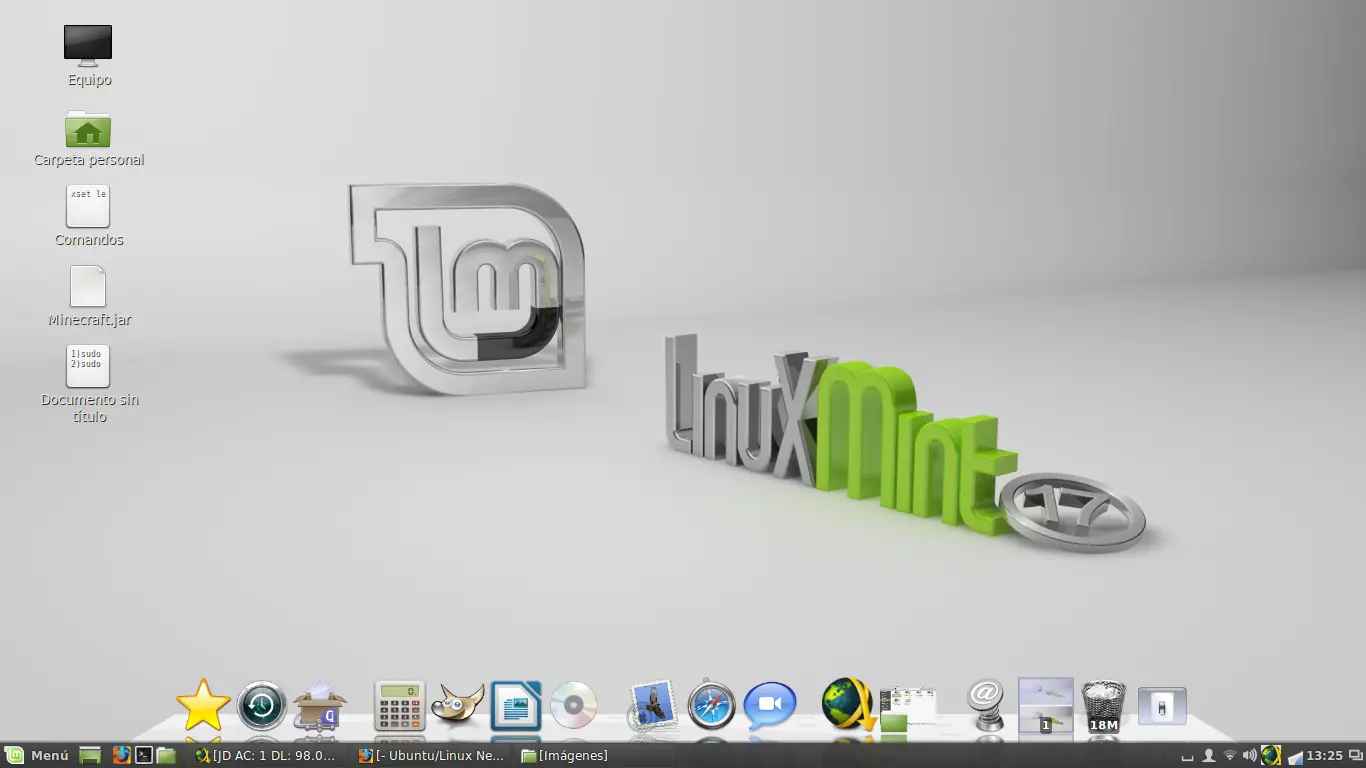
Task: Switch to the JD AC: 1 DL taskbar window
Action: [x=266, y=756]
